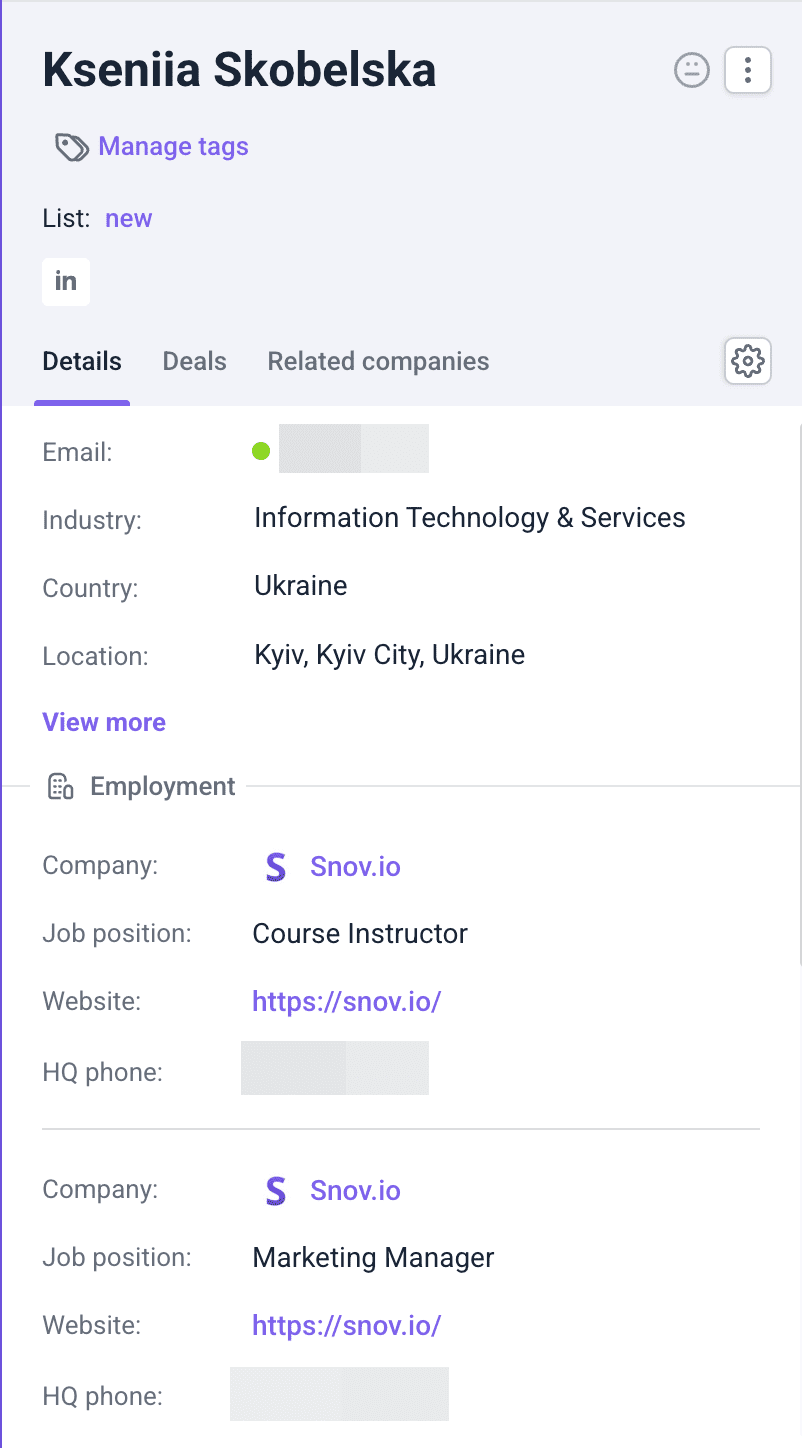Open Snov.io company link under Course Instructor
The height and width of the screenshot is (1448, 802).
355,867
